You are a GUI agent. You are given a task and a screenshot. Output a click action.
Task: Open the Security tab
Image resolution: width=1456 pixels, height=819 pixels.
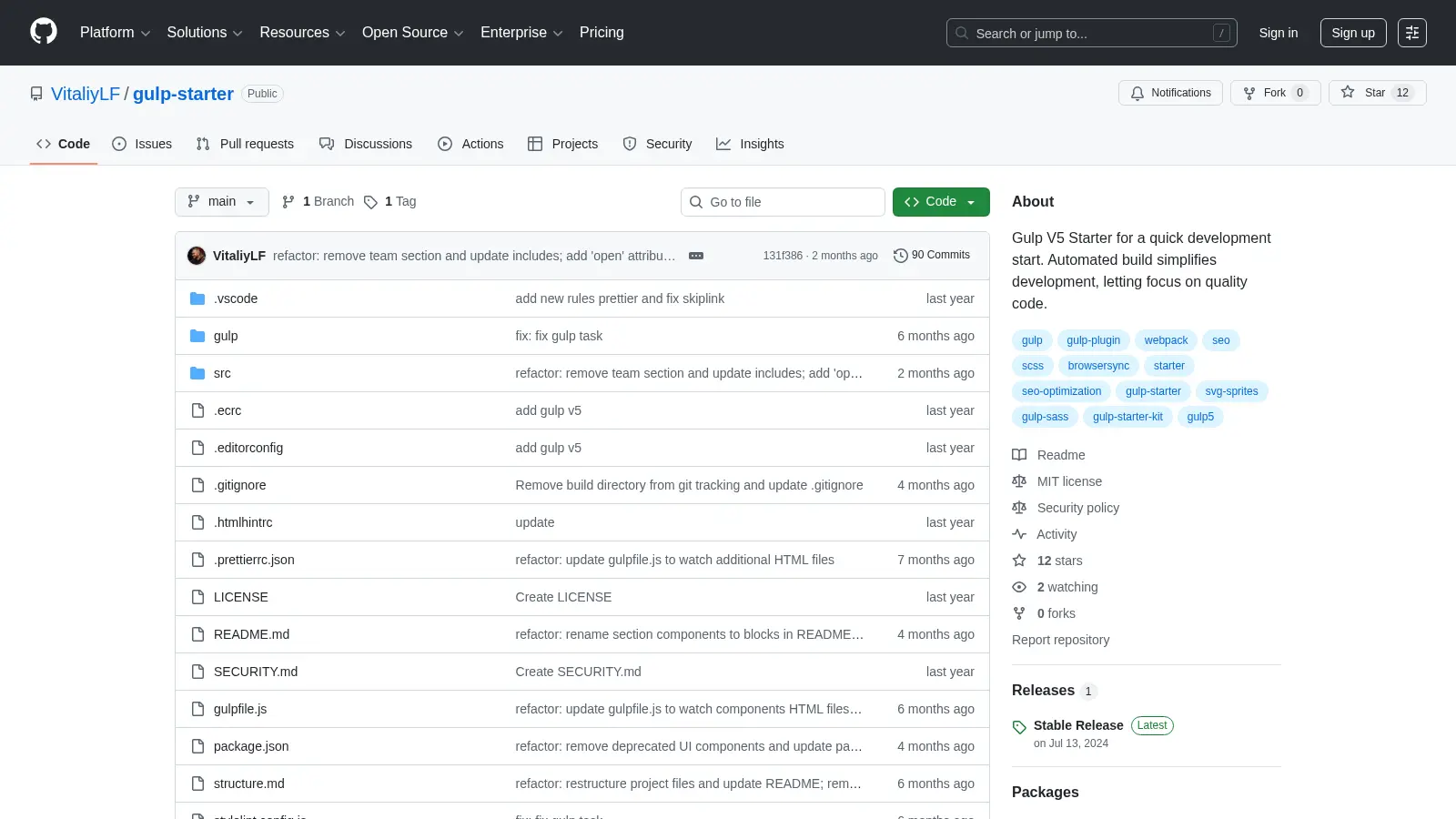[x=657, y=144]
